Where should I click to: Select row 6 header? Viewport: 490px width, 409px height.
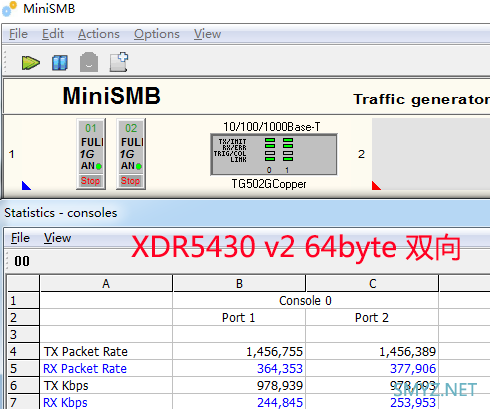23,385
